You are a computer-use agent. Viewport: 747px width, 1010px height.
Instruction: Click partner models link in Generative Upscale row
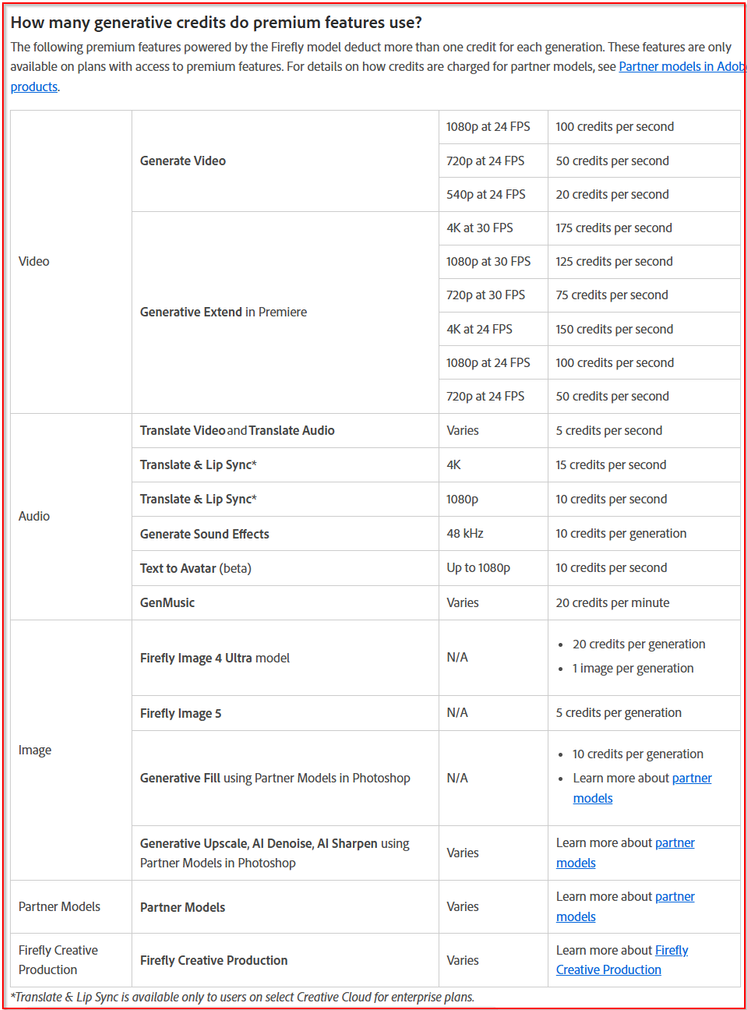tap(675, 843)
